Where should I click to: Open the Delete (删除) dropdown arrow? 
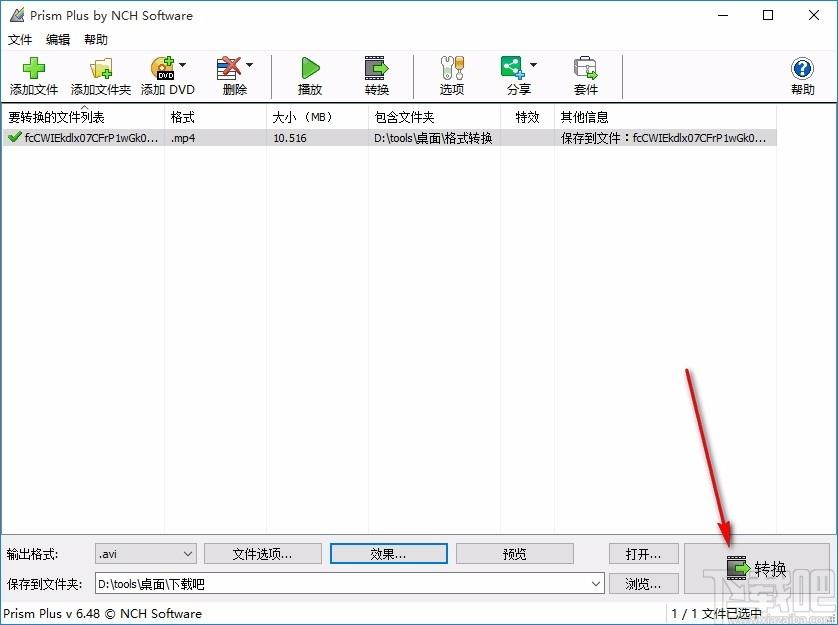(249, 65)
